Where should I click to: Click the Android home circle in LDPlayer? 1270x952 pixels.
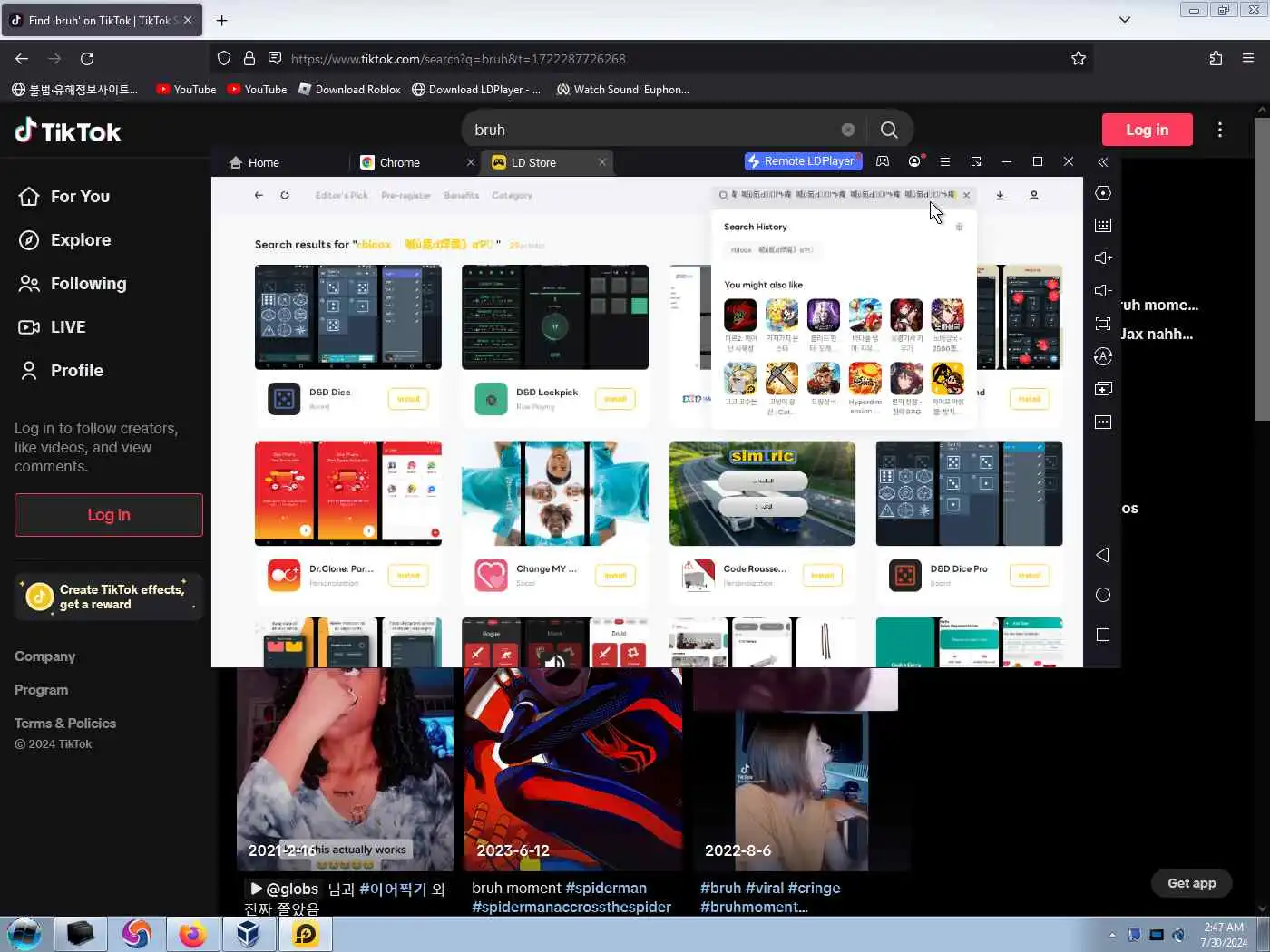click(x=1103, y=595)
